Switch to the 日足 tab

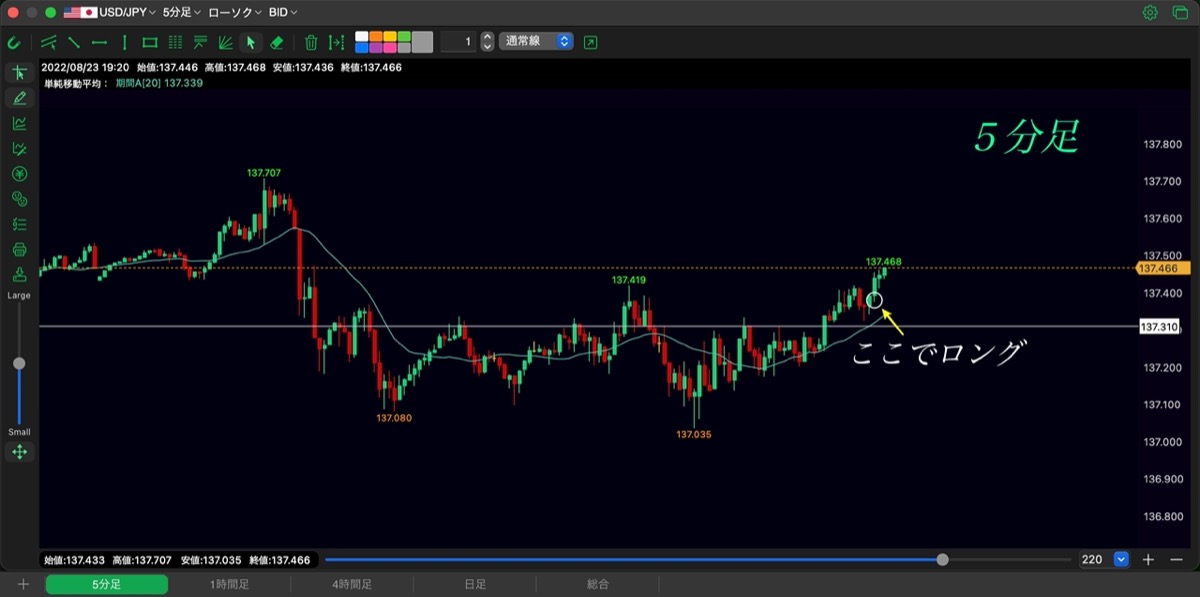pos(475,584)
